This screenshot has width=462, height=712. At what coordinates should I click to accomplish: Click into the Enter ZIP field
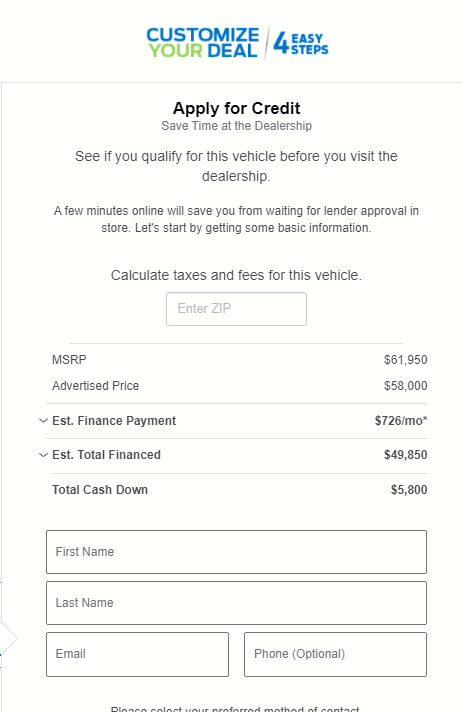[236, 309]
